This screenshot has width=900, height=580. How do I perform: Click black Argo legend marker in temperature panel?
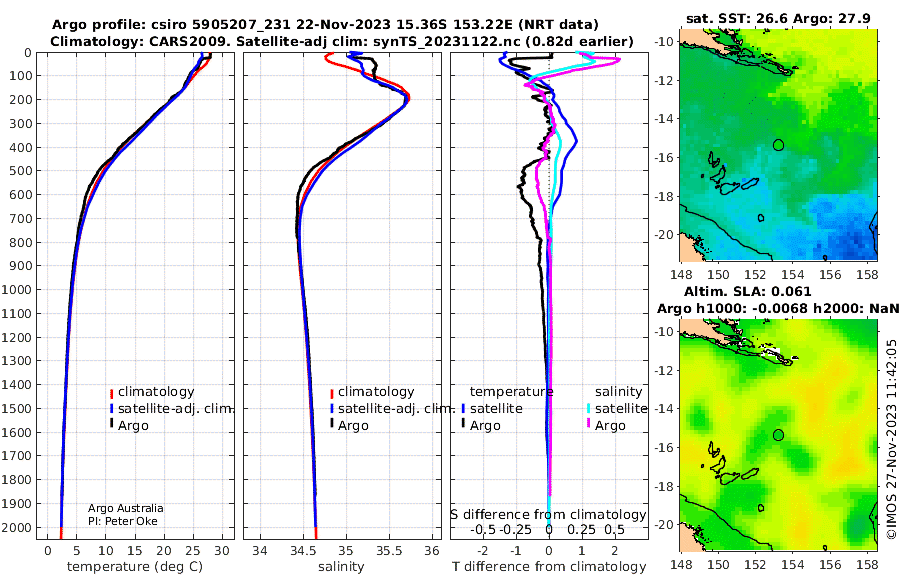click(111, 424)
